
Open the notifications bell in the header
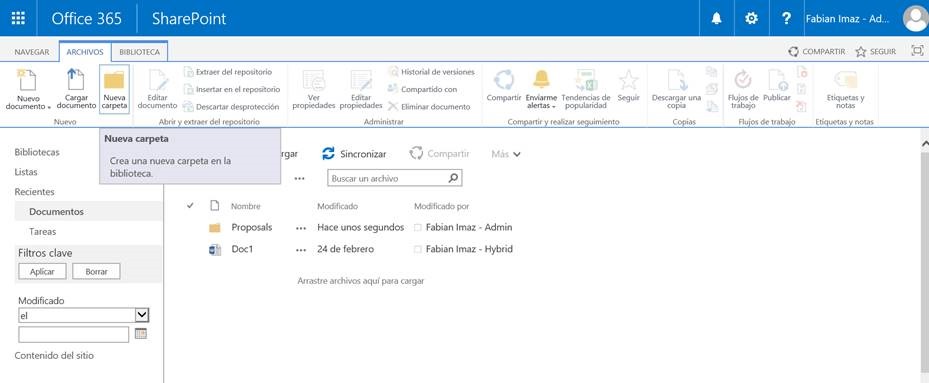click(x=716, y=18)
